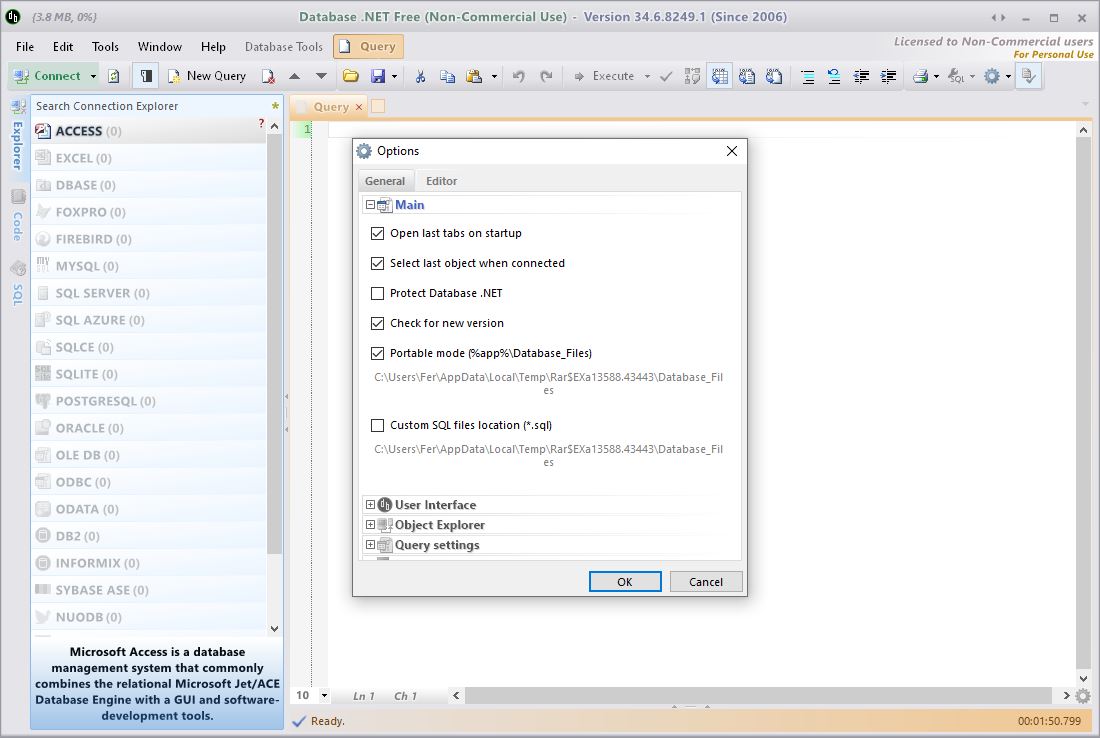Click the toolbar settings gear icon

point(992,76)
